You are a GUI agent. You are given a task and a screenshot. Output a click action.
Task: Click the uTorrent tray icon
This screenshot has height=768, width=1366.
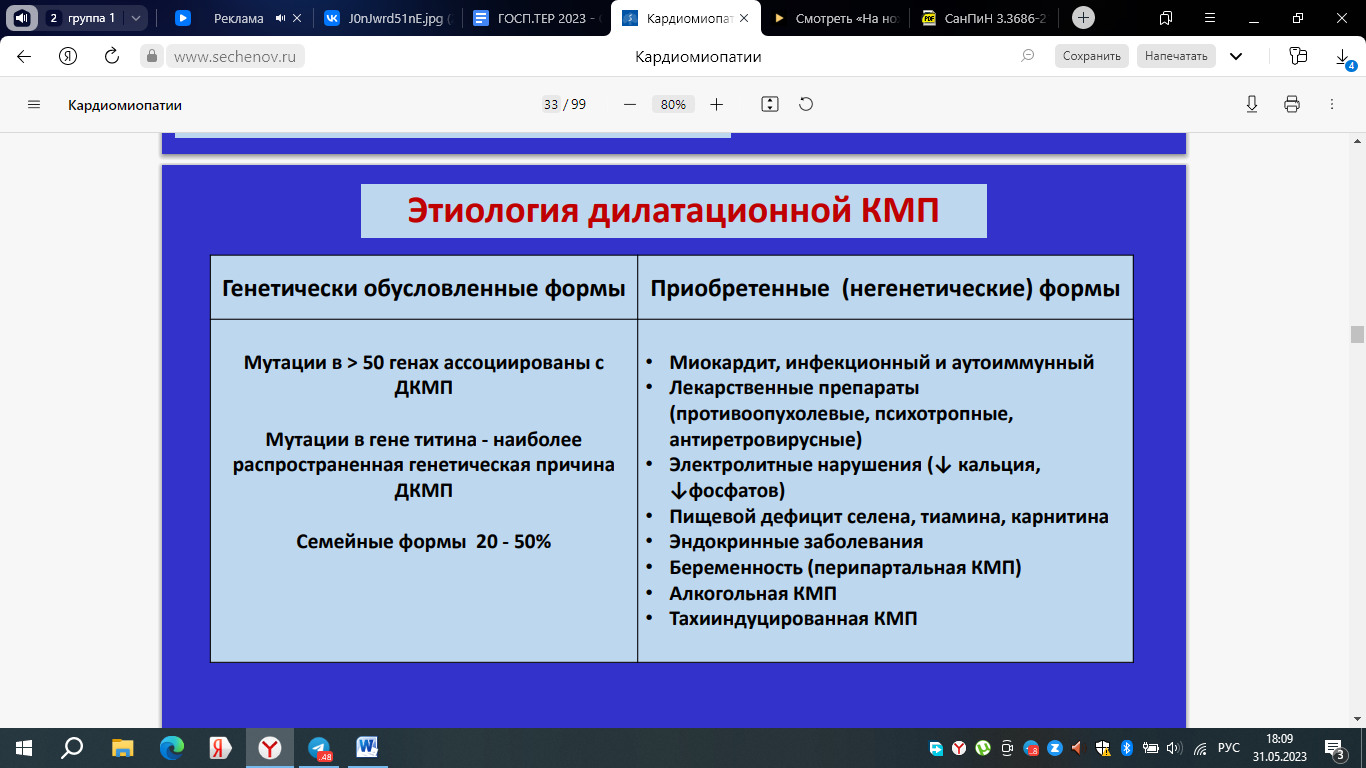(983, 747)
